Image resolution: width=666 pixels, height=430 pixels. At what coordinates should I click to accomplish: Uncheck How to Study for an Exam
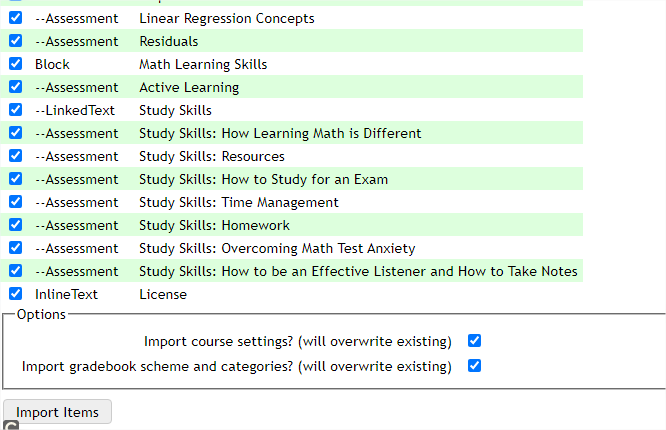15,179
